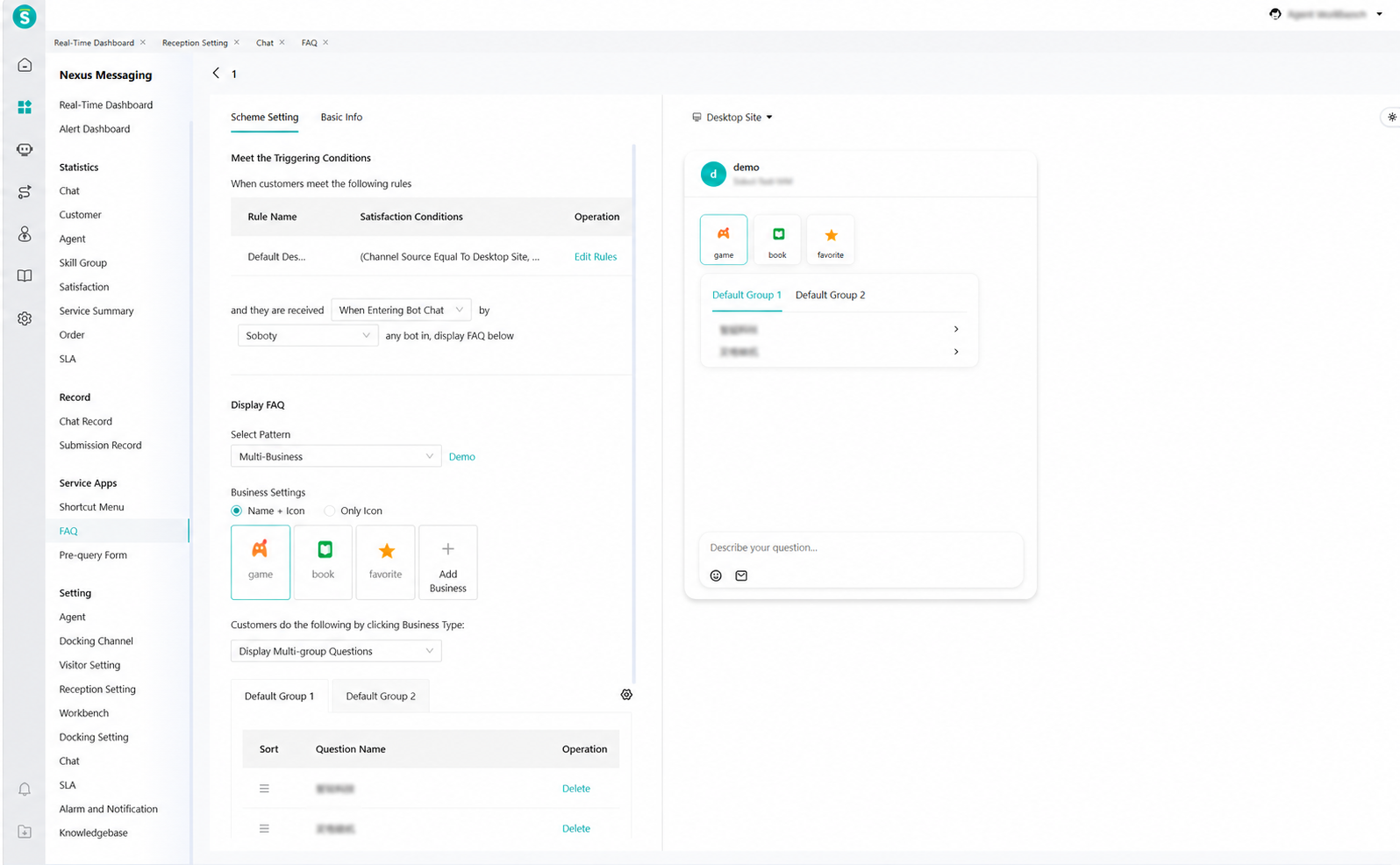Switch to the Chat page tab

tap(265, 42)
